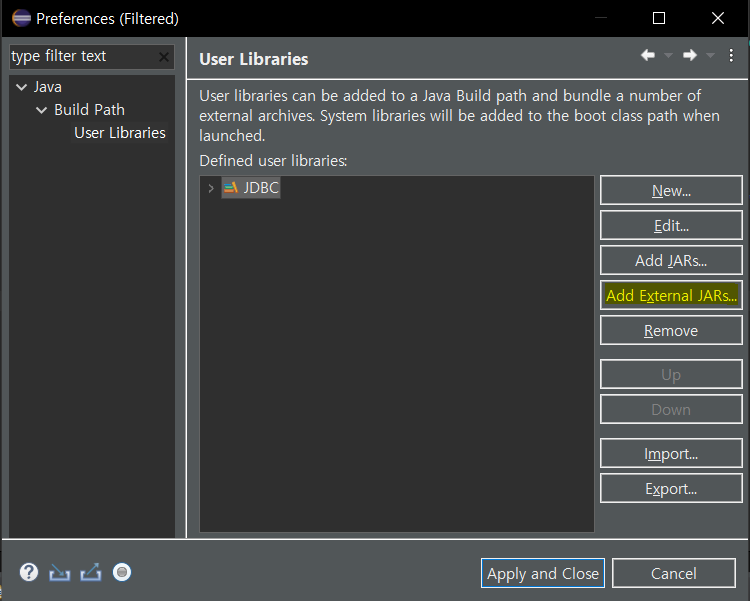Open the Help question mark icon

(x=29, y=572)
